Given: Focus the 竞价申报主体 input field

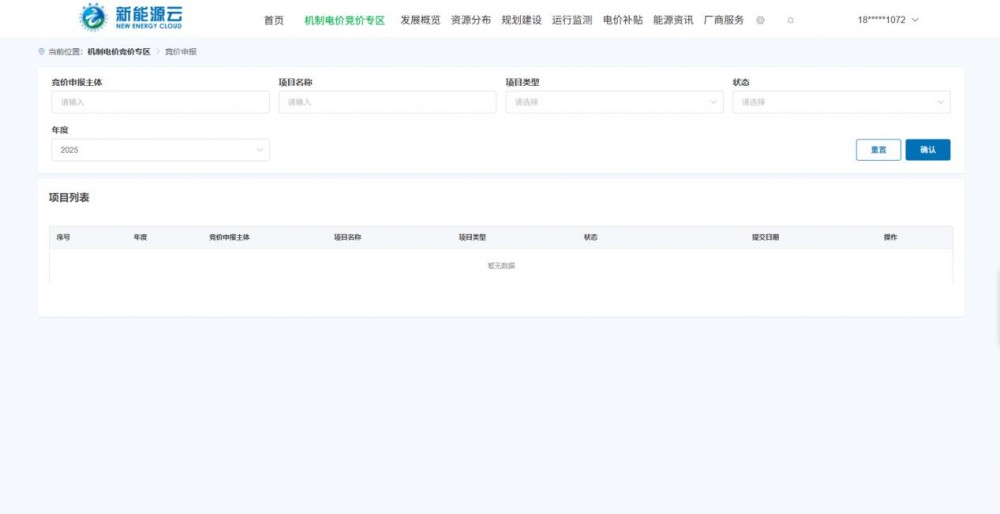Looking at the screenshot, I should pos(160,102).
